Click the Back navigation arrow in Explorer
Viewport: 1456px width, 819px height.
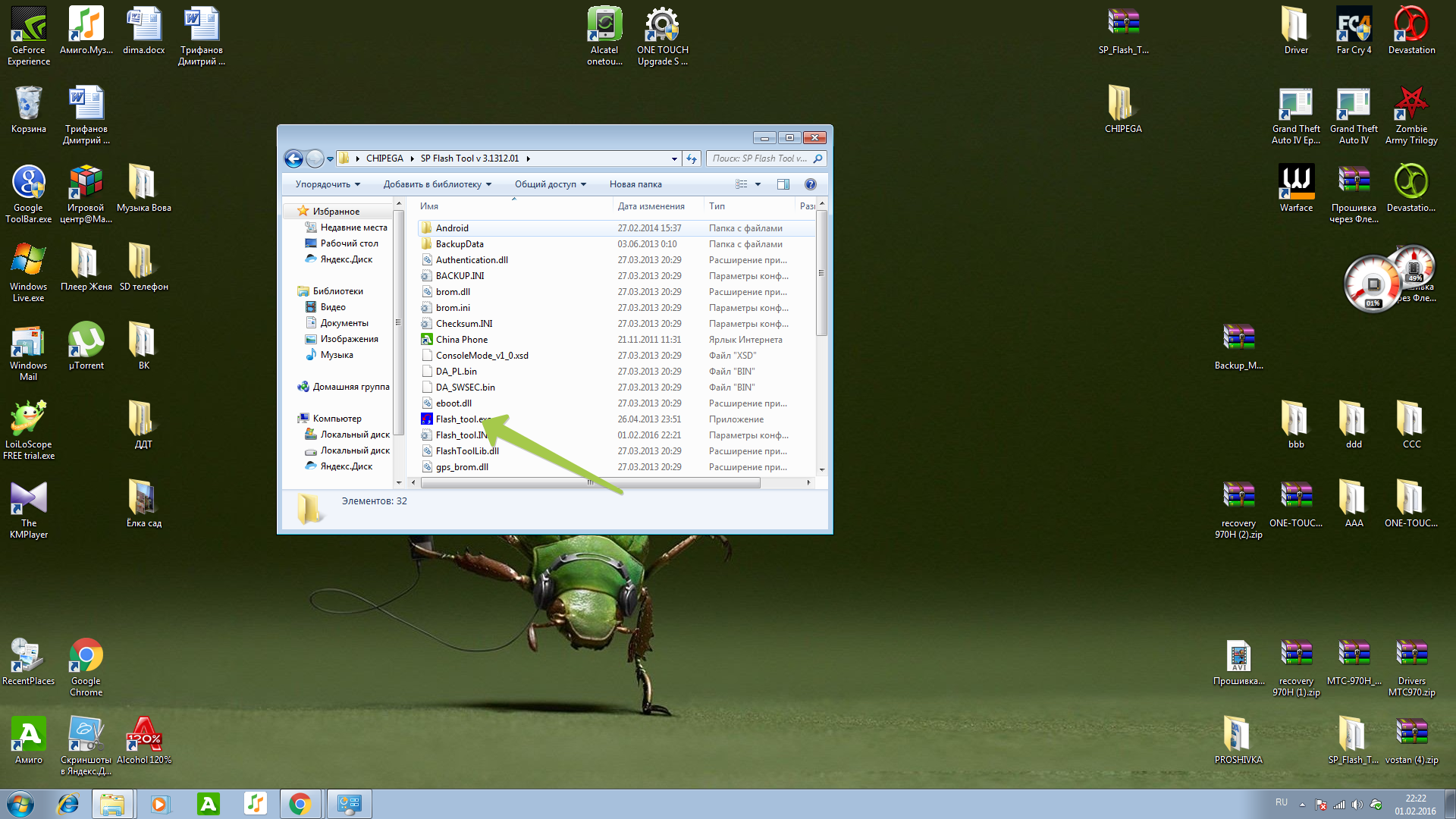tap(293, 158)
